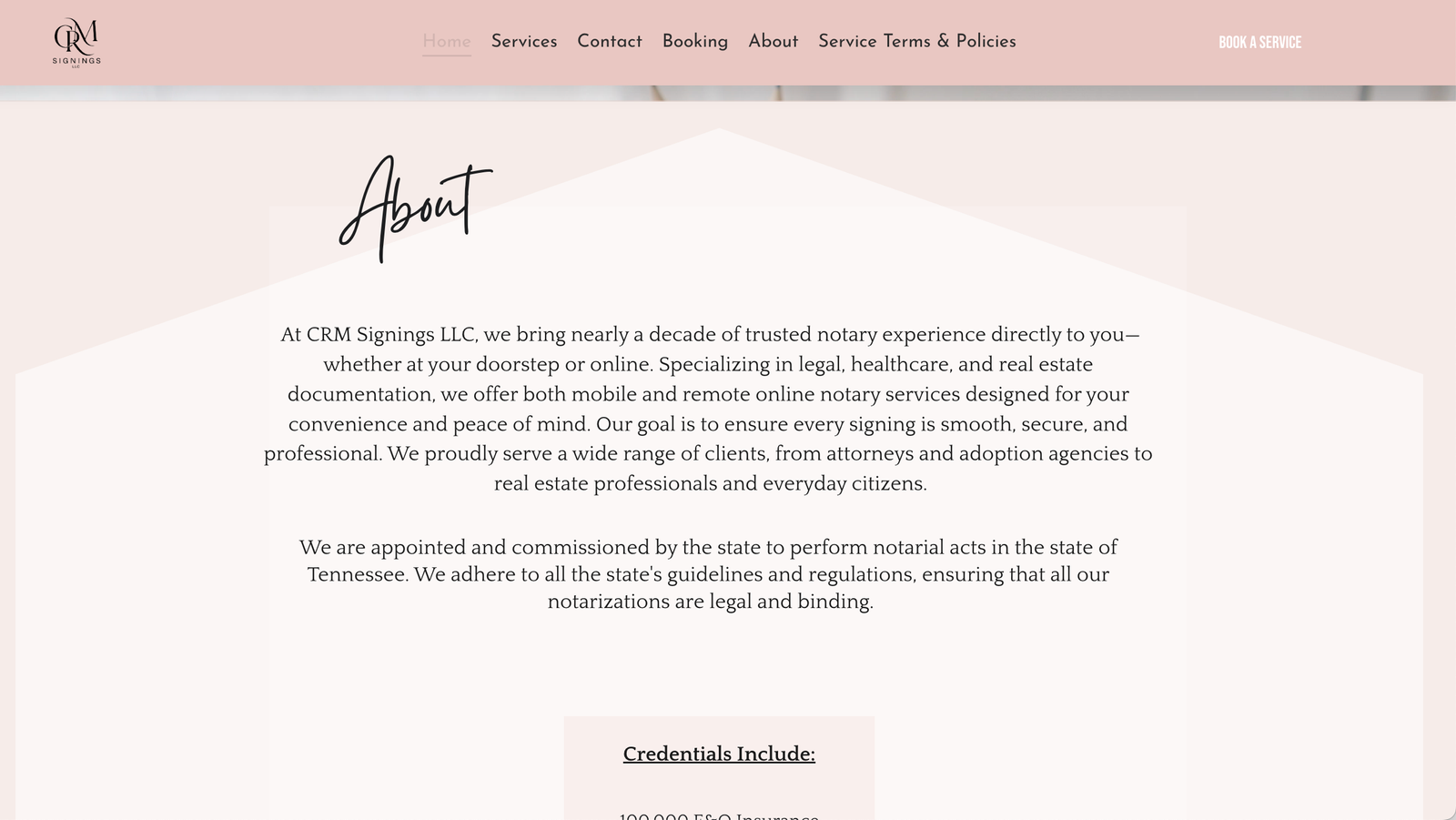Click the CRM Signings logo
Viewport: 1456px width, 820px height.
pyautogui.click(x=76, y=42)
